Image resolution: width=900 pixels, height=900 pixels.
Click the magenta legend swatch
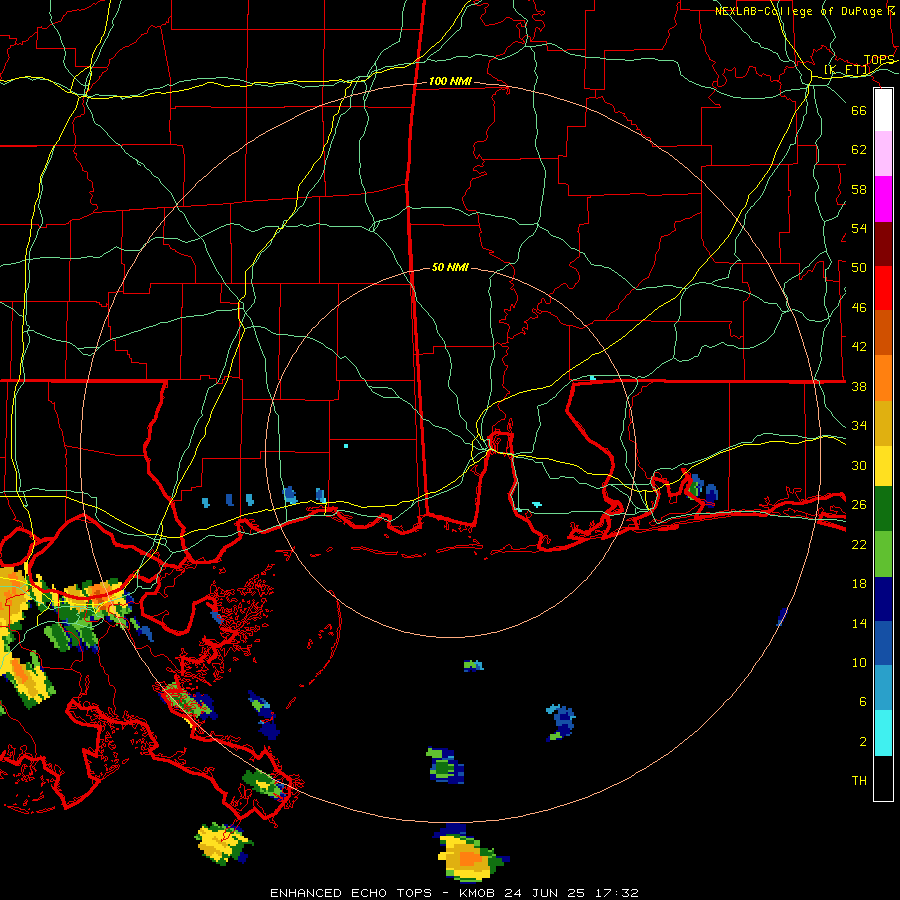pos(883,199)
